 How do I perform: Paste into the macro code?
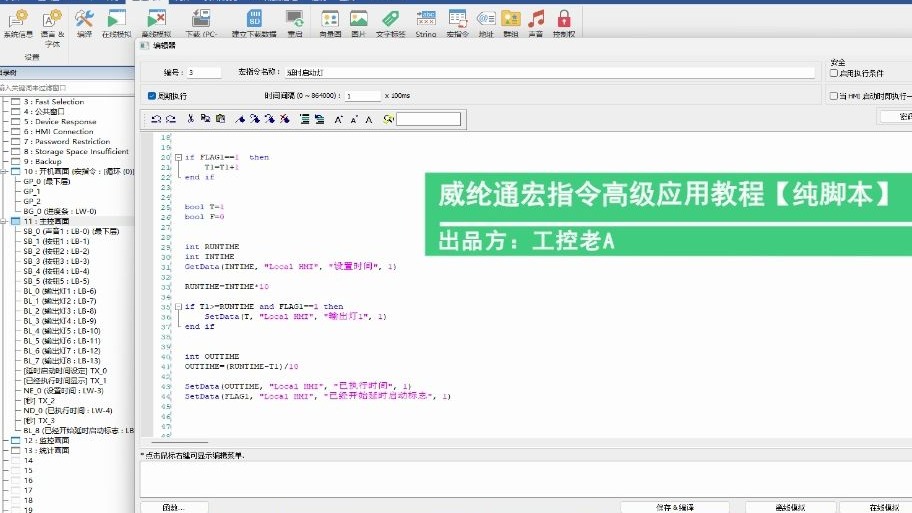point(220,119)
